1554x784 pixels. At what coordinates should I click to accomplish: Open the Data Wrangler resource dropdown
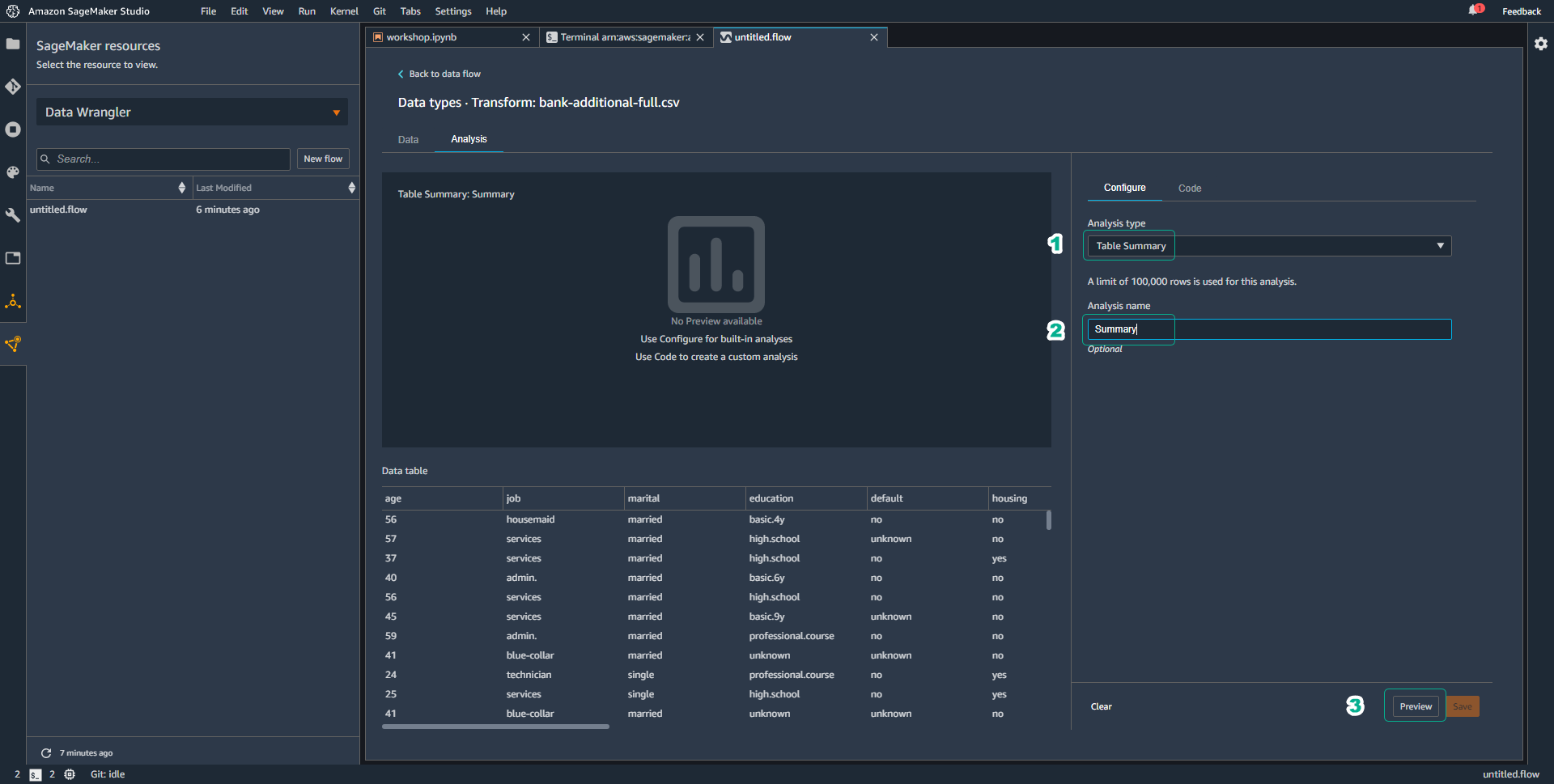pyautogui.click(x=192, y=112)
